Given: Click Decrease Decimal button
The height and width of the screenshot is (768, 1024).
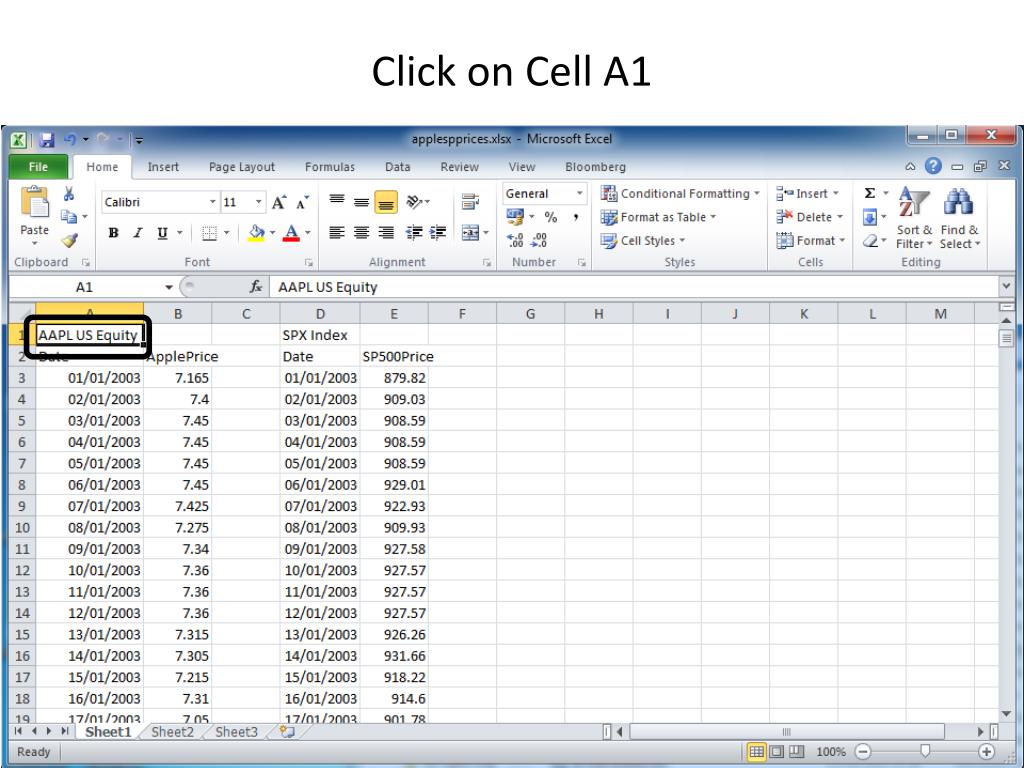Looking at the screenshot, I should coord(539,240).
